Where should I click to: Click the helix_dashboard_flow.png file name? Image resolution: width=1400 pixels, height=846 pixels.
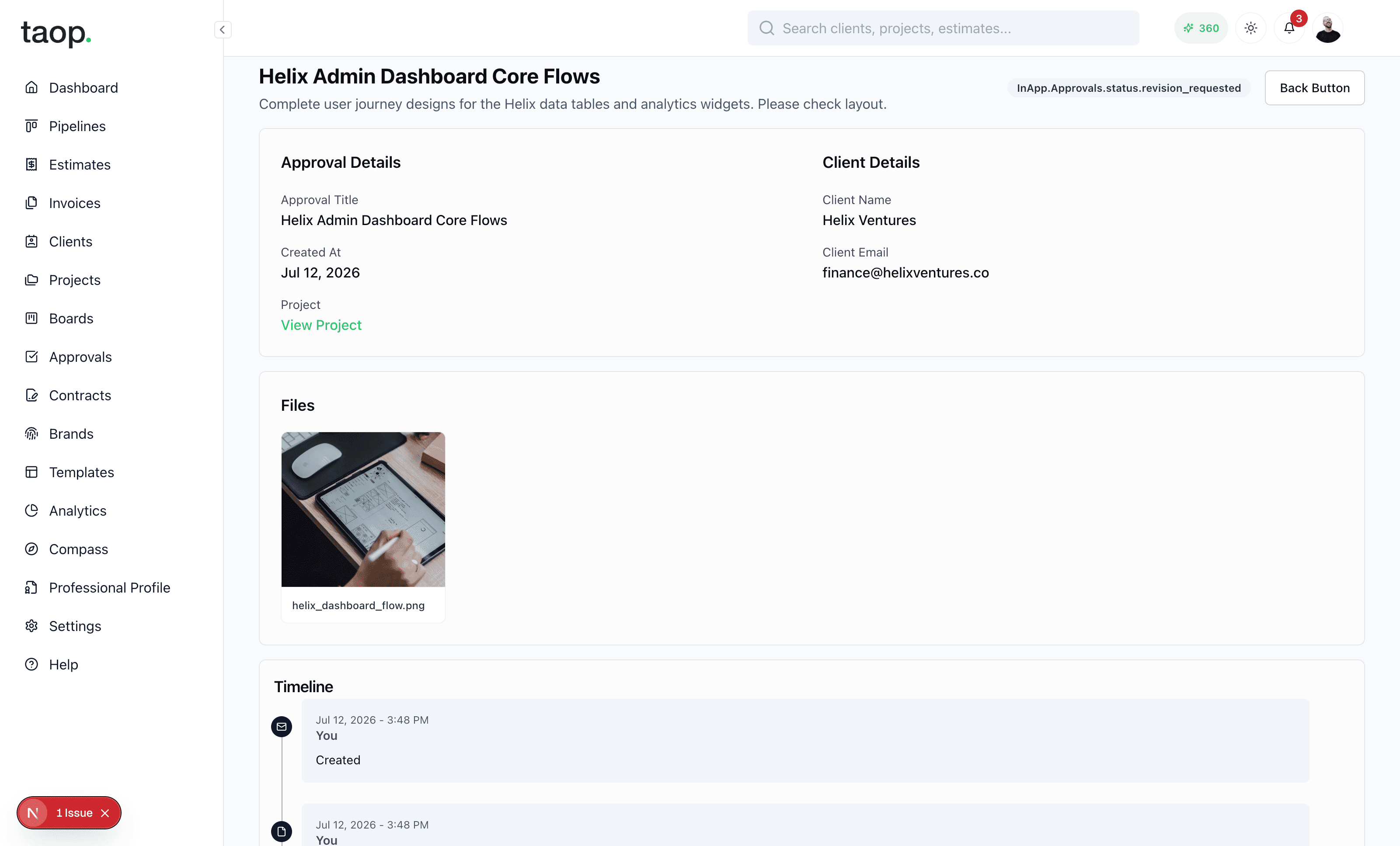[358, 605]
